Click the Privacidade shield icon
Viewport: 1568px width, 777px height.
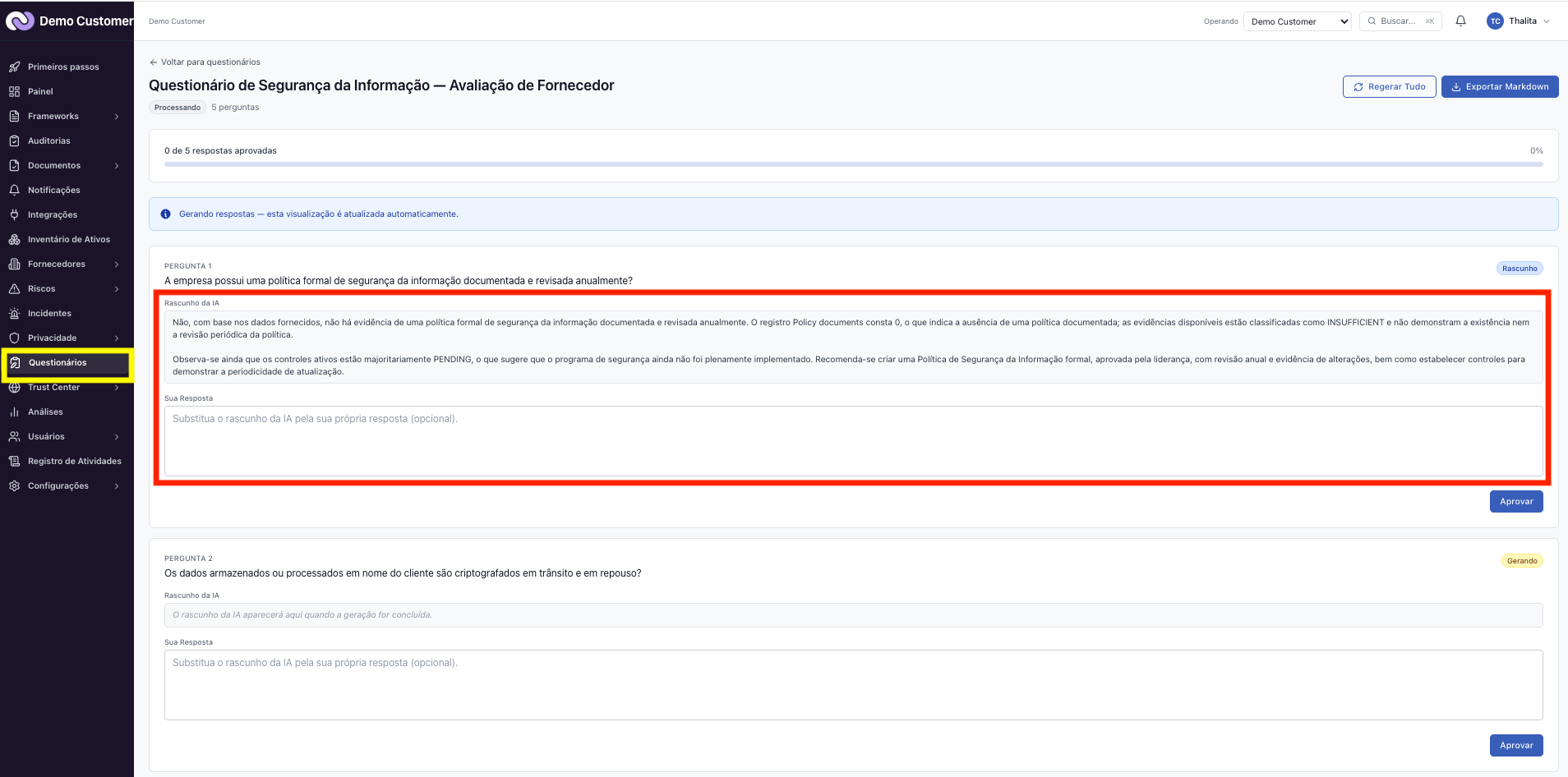pos(14,338)
